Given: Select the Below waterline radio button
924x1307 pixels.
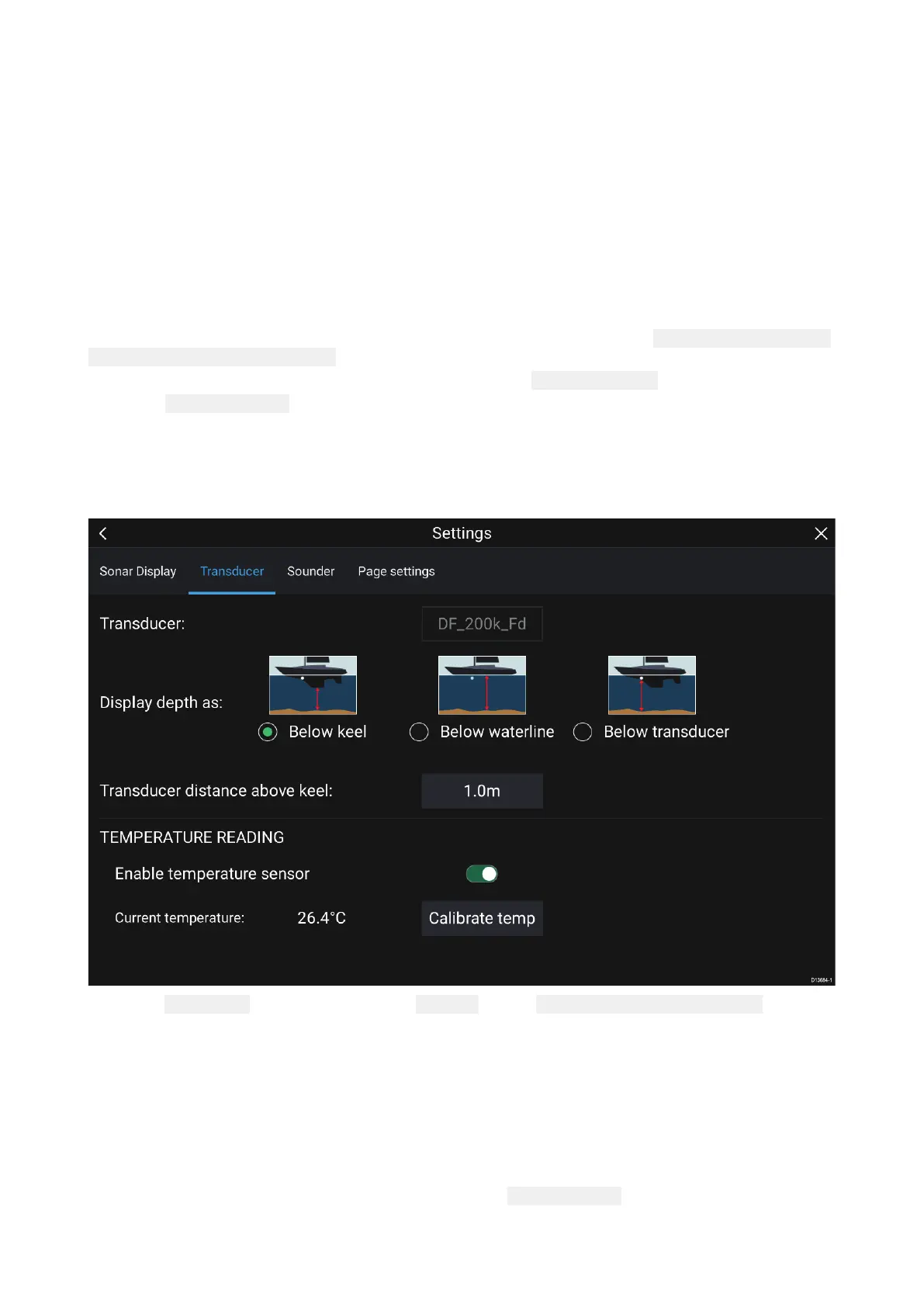Looking at the screenshot, I should point(419,732).
